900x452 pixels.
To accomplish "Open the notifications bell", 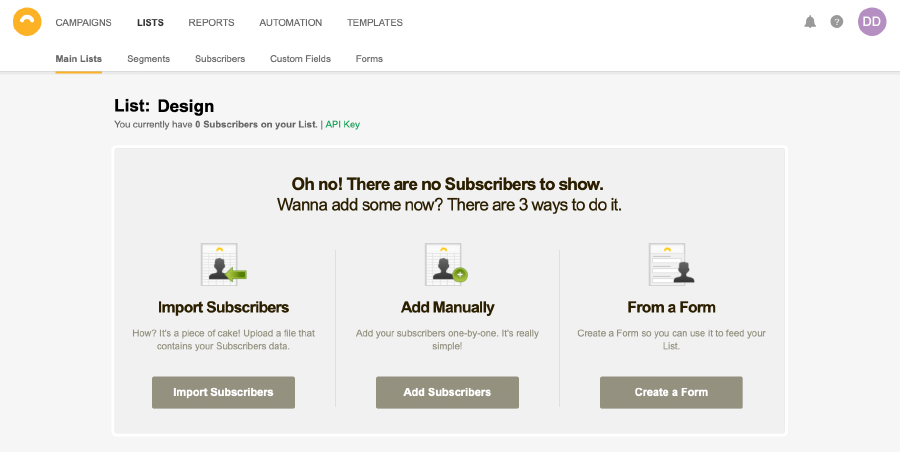I will pos(810,22).
